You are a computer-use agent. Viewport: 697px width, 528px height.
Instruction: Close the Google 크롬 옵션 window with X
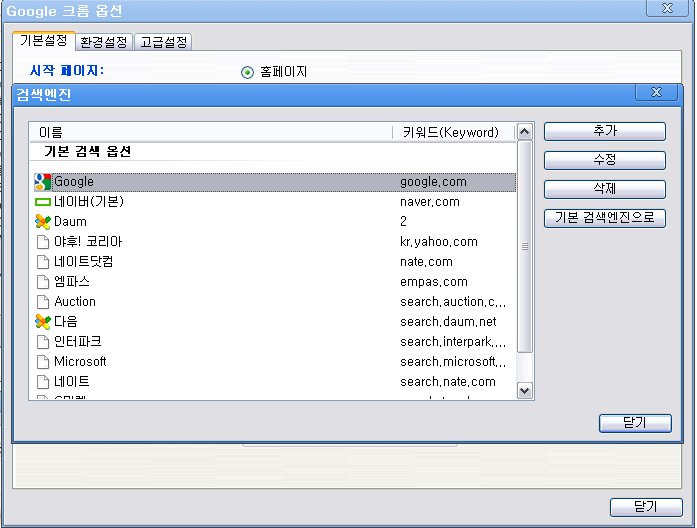click(667, 8)
